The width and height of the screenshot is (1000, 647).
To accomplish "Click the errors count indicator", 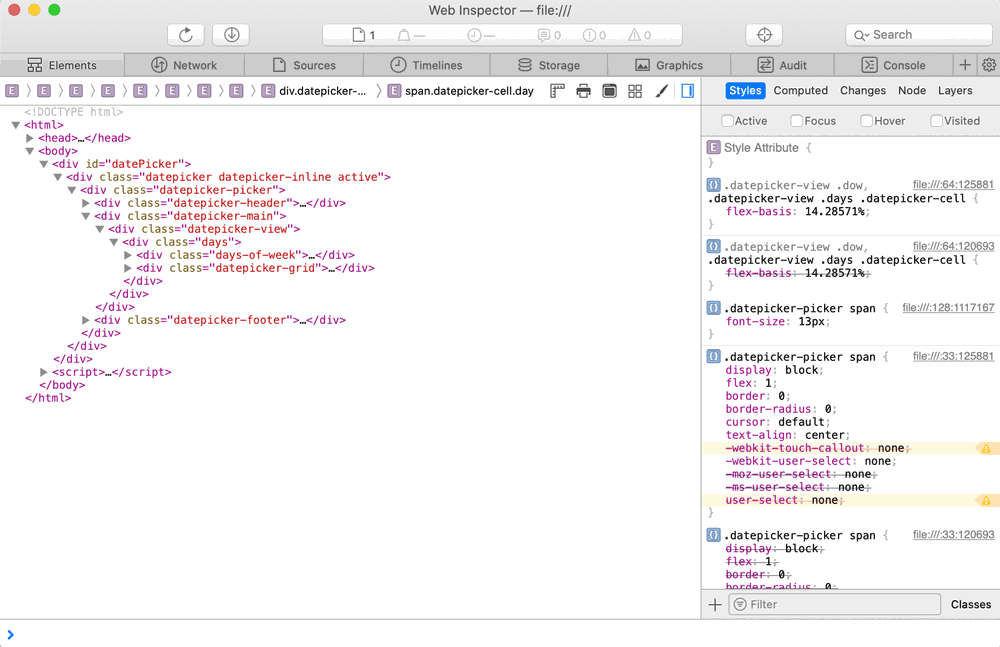I will [594, 35].
